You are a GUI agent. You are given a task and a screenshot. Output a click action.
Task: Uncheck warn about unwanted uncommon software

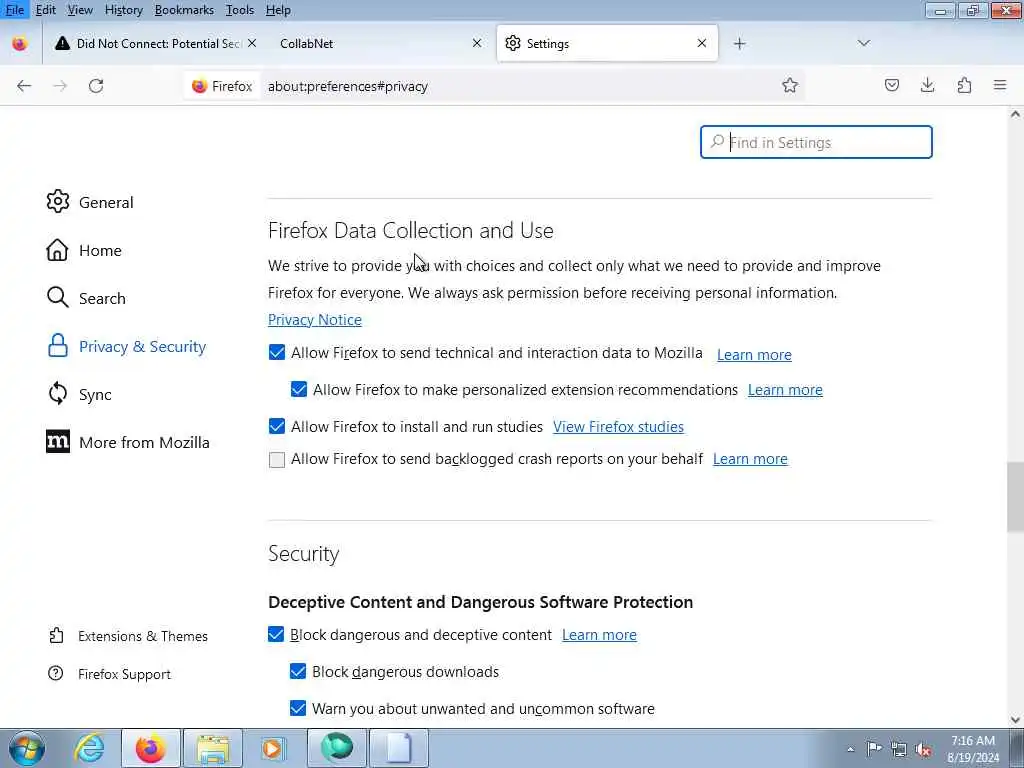[x=298, y=709]
